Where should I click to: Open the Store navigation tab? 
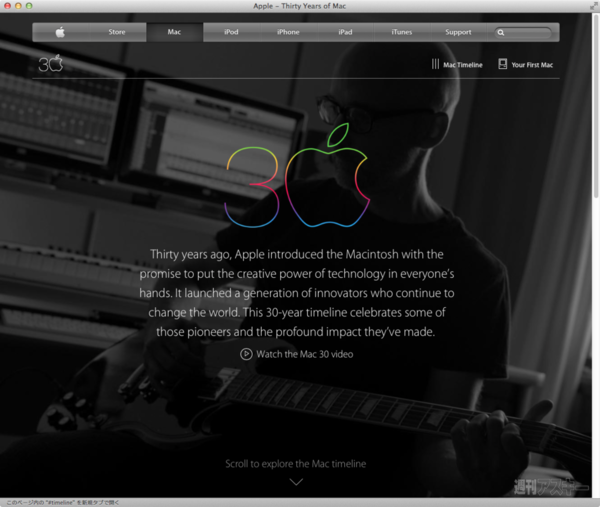117,32
